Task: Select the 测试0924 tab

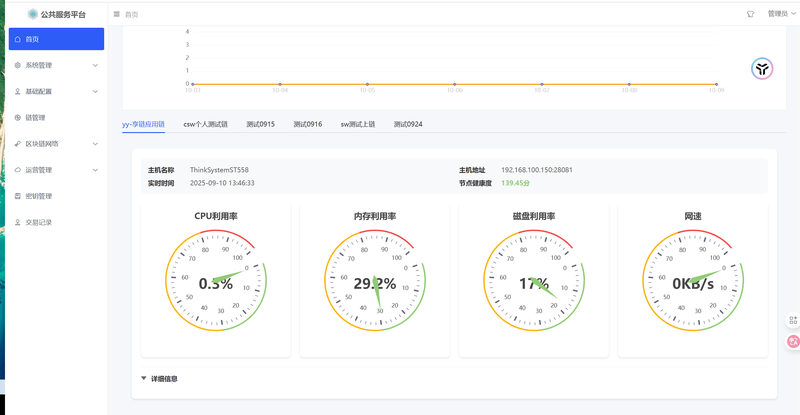Action: 407,125
